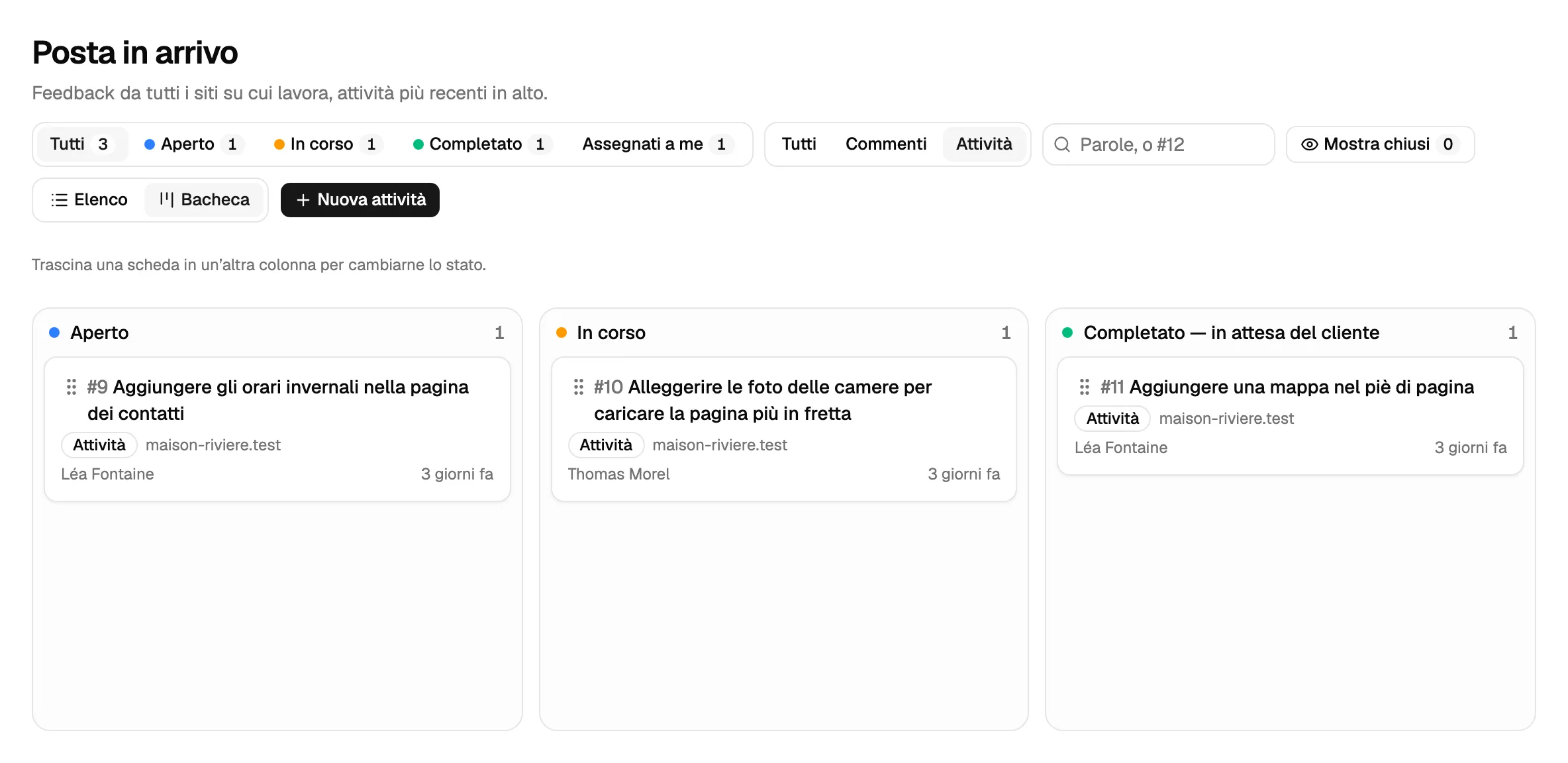The height and width of the screenshot is (763, 1568).
Task: Click the plus icon on Nuova attività
Action: 303,200
